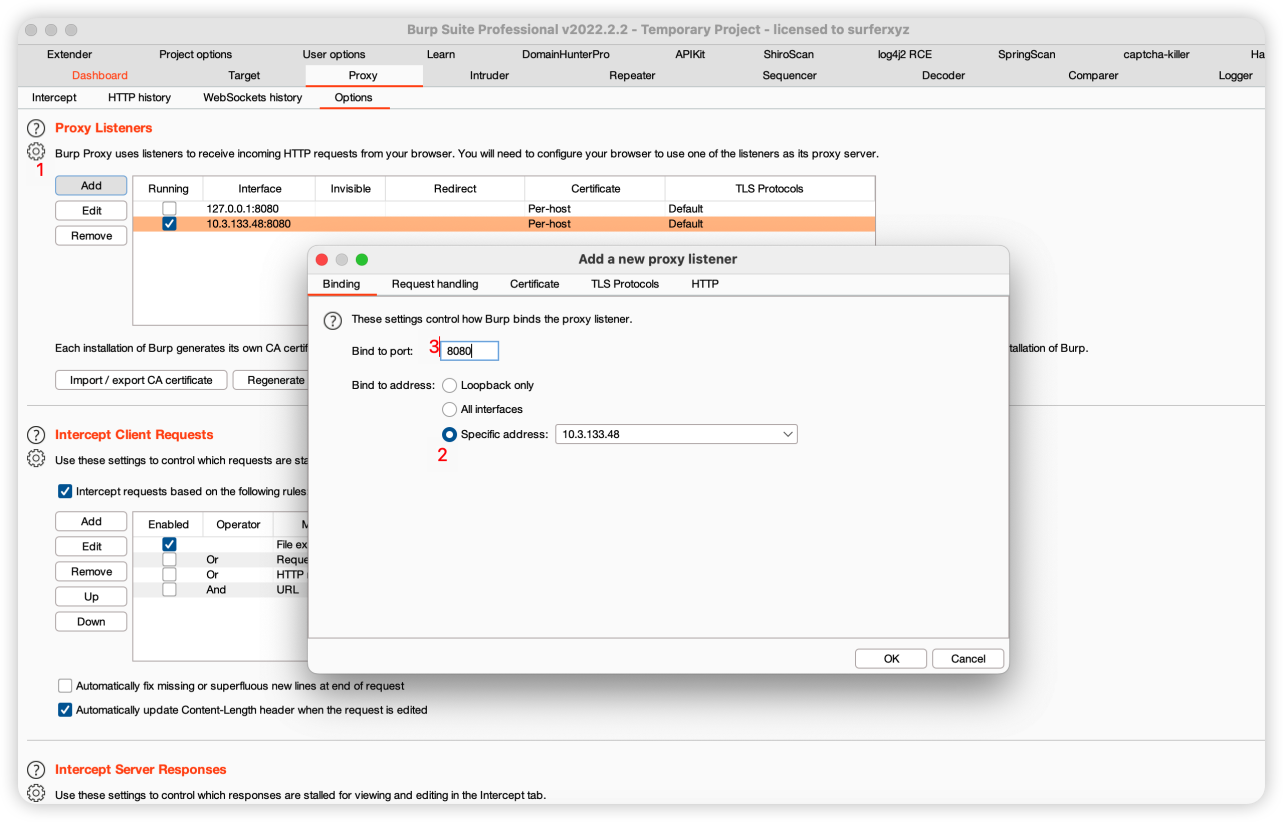Open the HTTP tab in the dialog
This screenshot has height=822, width=1283.
(x=705, y=284)
